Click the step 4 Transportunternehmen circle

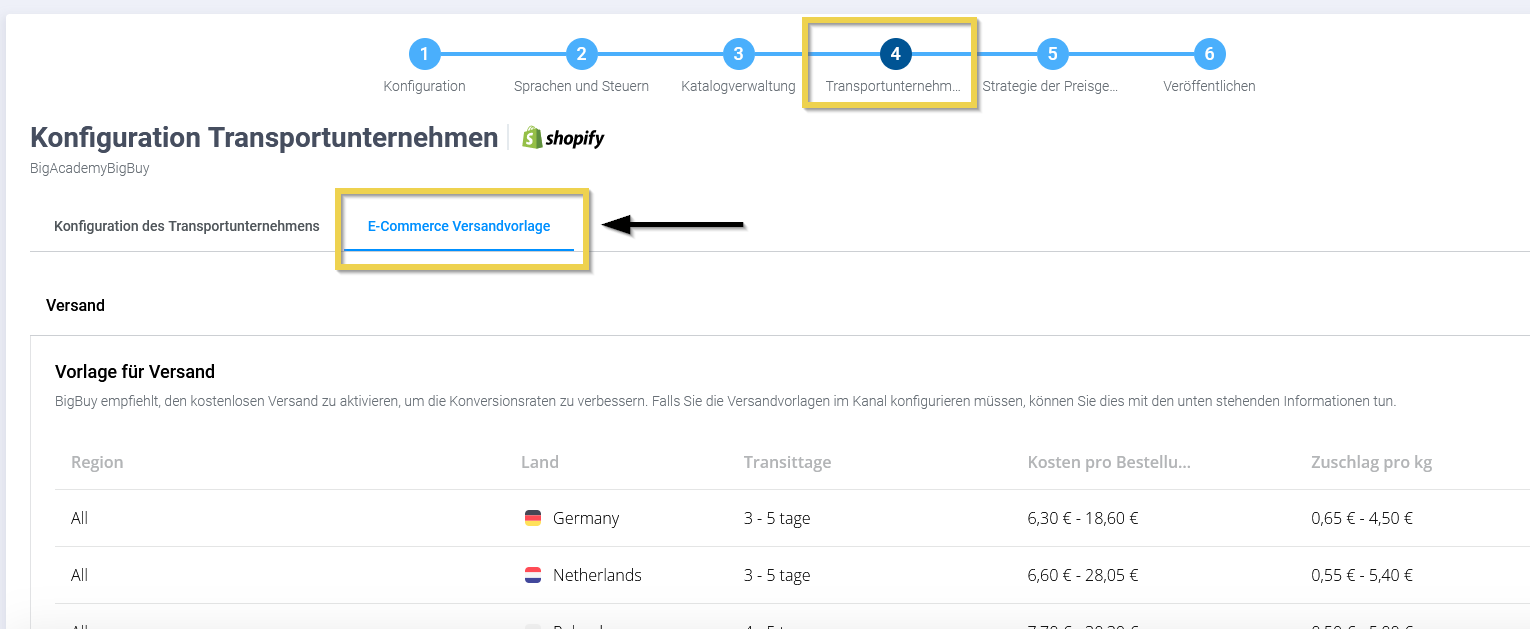(x=895, y=54)
